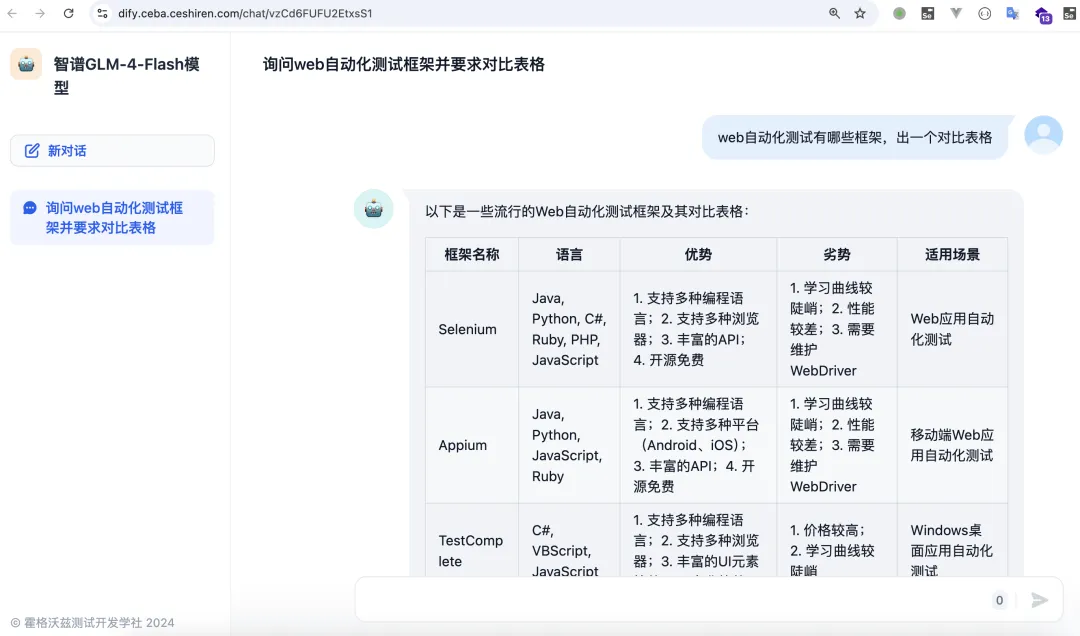1080x636 pixels.
Task: Open site information icon in address bar
Action: (x=102, y=13)
